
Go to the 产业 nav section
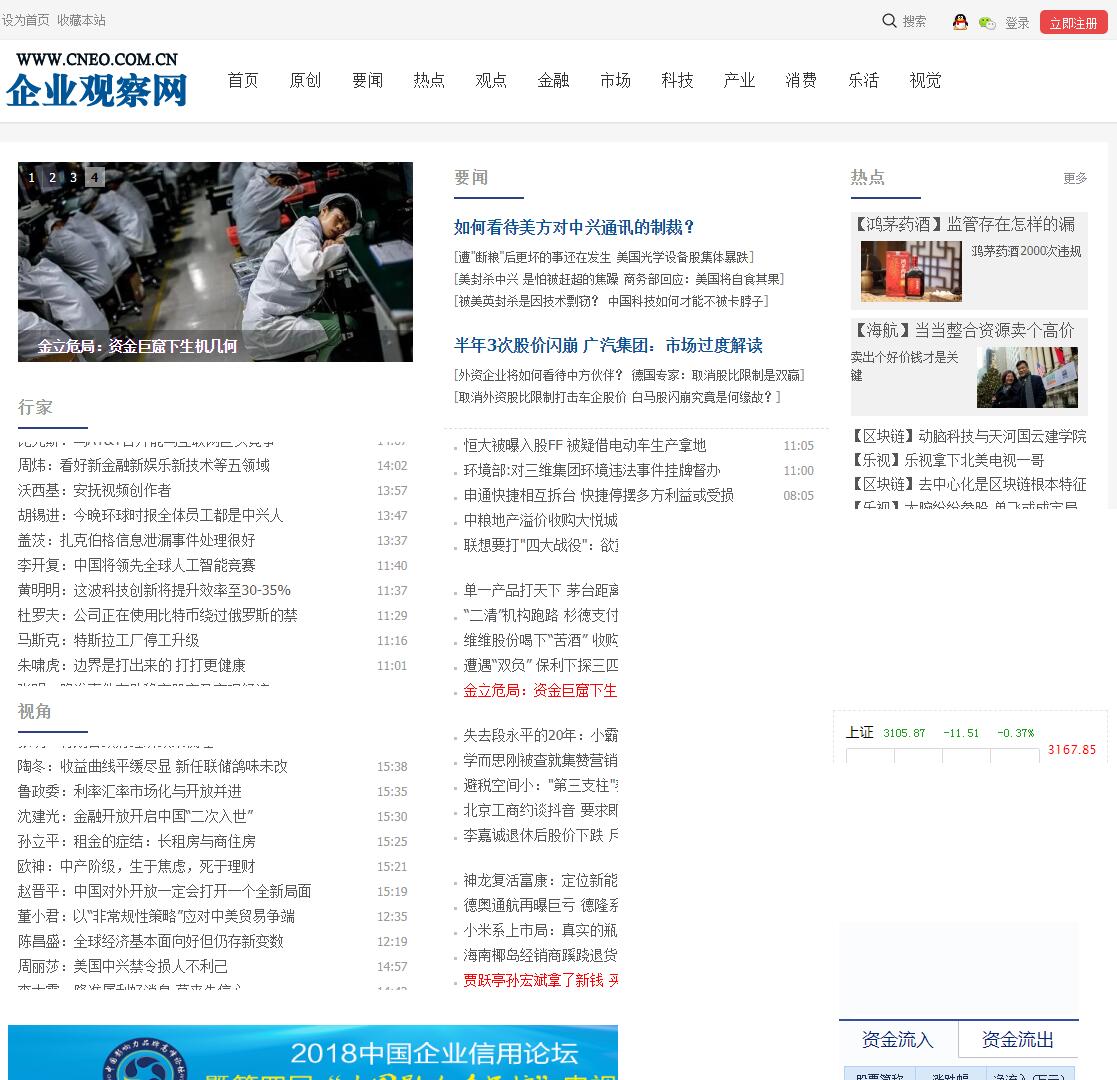click(739, 81)
